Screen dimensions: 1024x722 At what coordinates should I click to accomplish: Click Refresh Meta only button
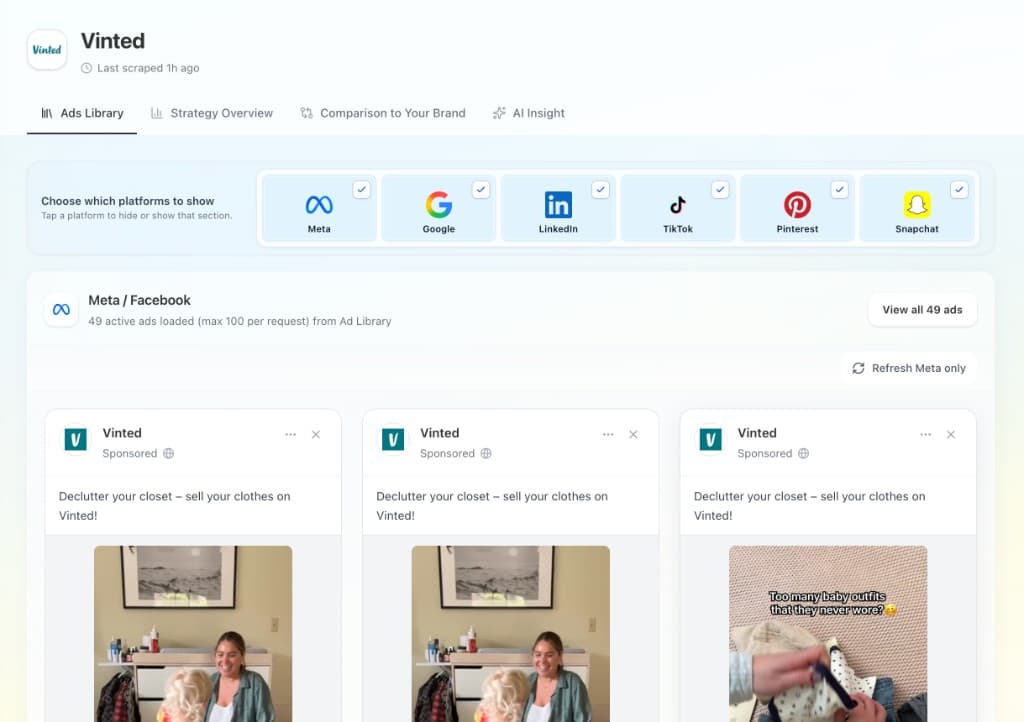tap(908, 368)
